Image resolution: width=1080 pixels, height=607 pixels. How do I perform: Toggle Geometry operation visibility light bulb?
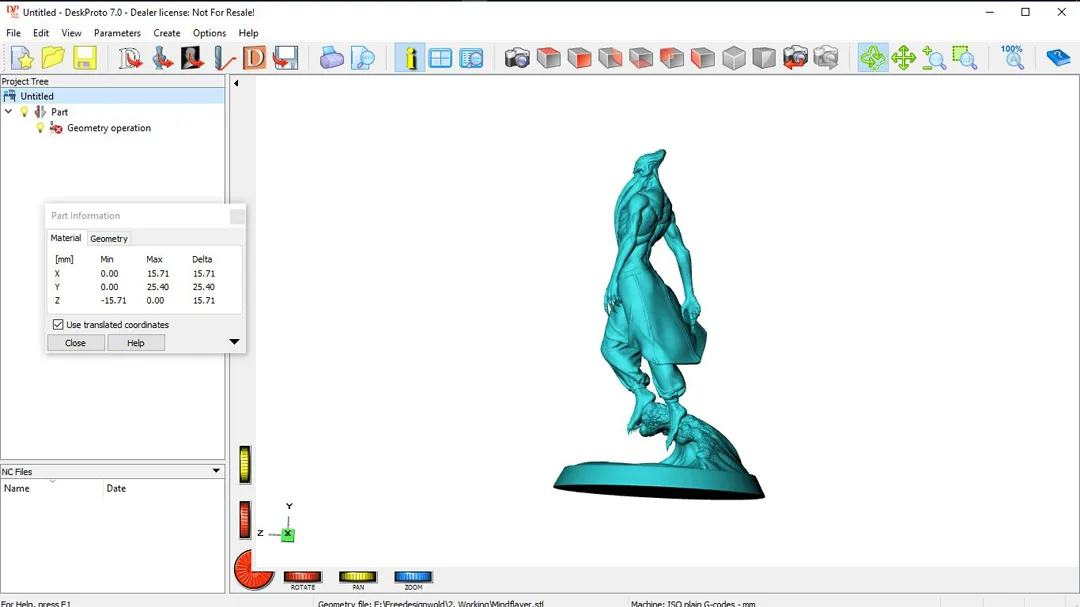coord(40,128)
